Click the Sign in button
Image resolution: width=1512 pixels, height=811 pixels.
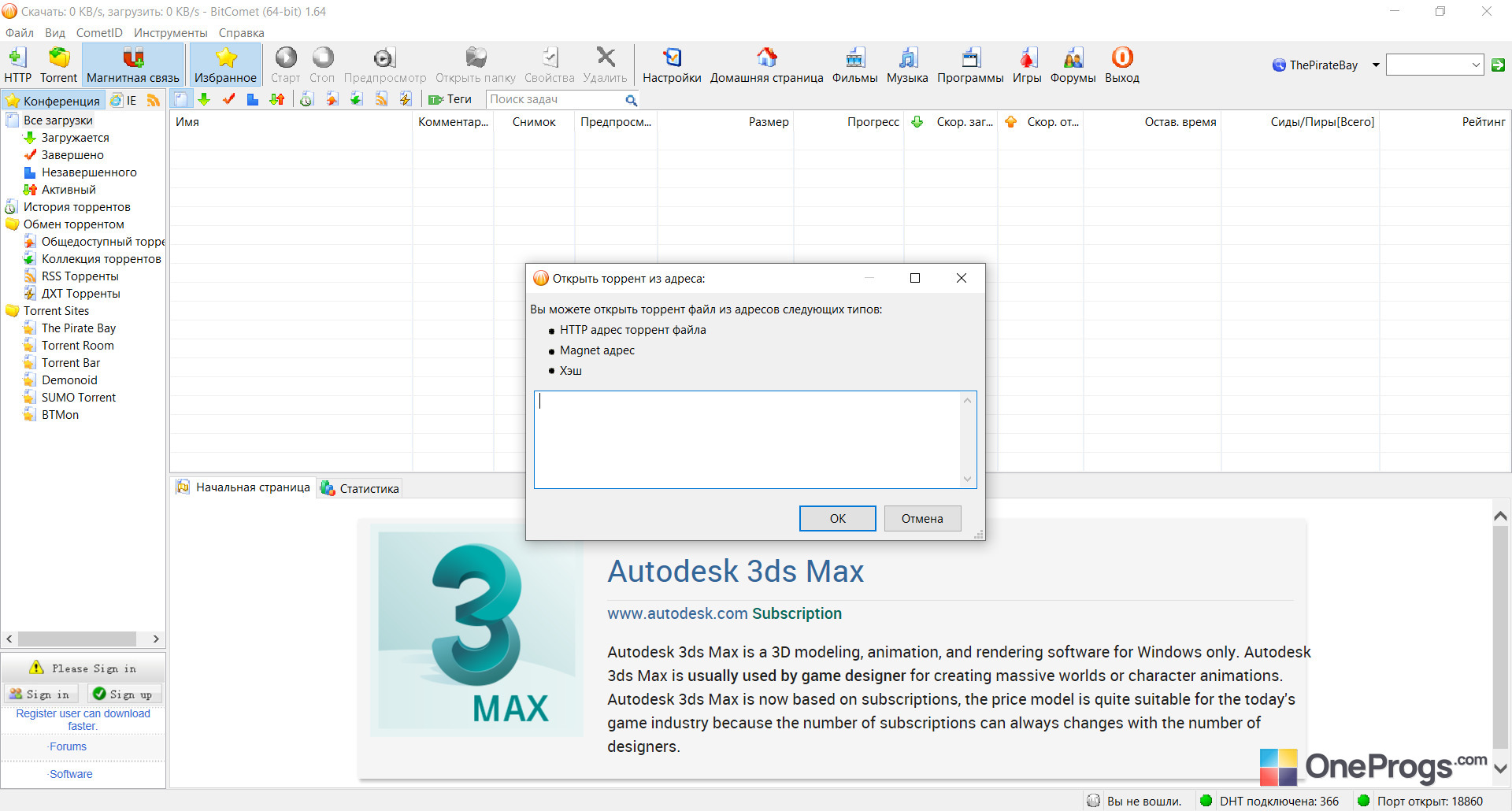pos(39,694)
